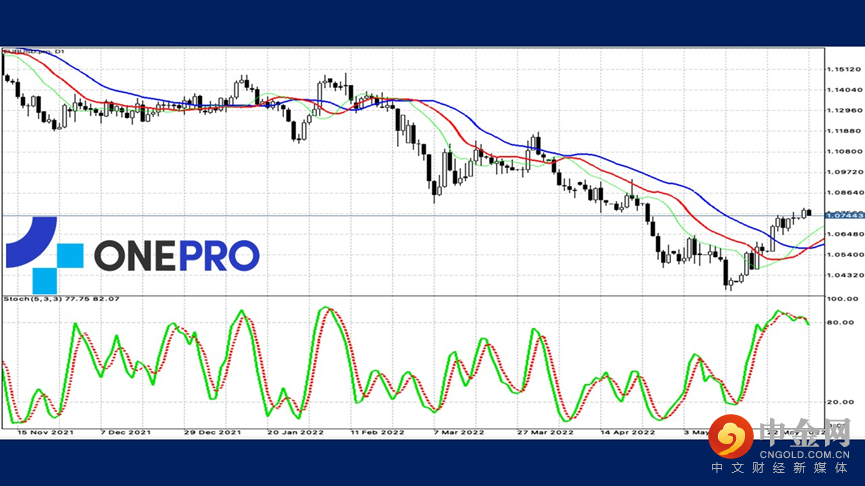The height and width of the screenshot is (486, 865).
Task: Click the stochastic 80.00 scale label
Action: point(841,323)
